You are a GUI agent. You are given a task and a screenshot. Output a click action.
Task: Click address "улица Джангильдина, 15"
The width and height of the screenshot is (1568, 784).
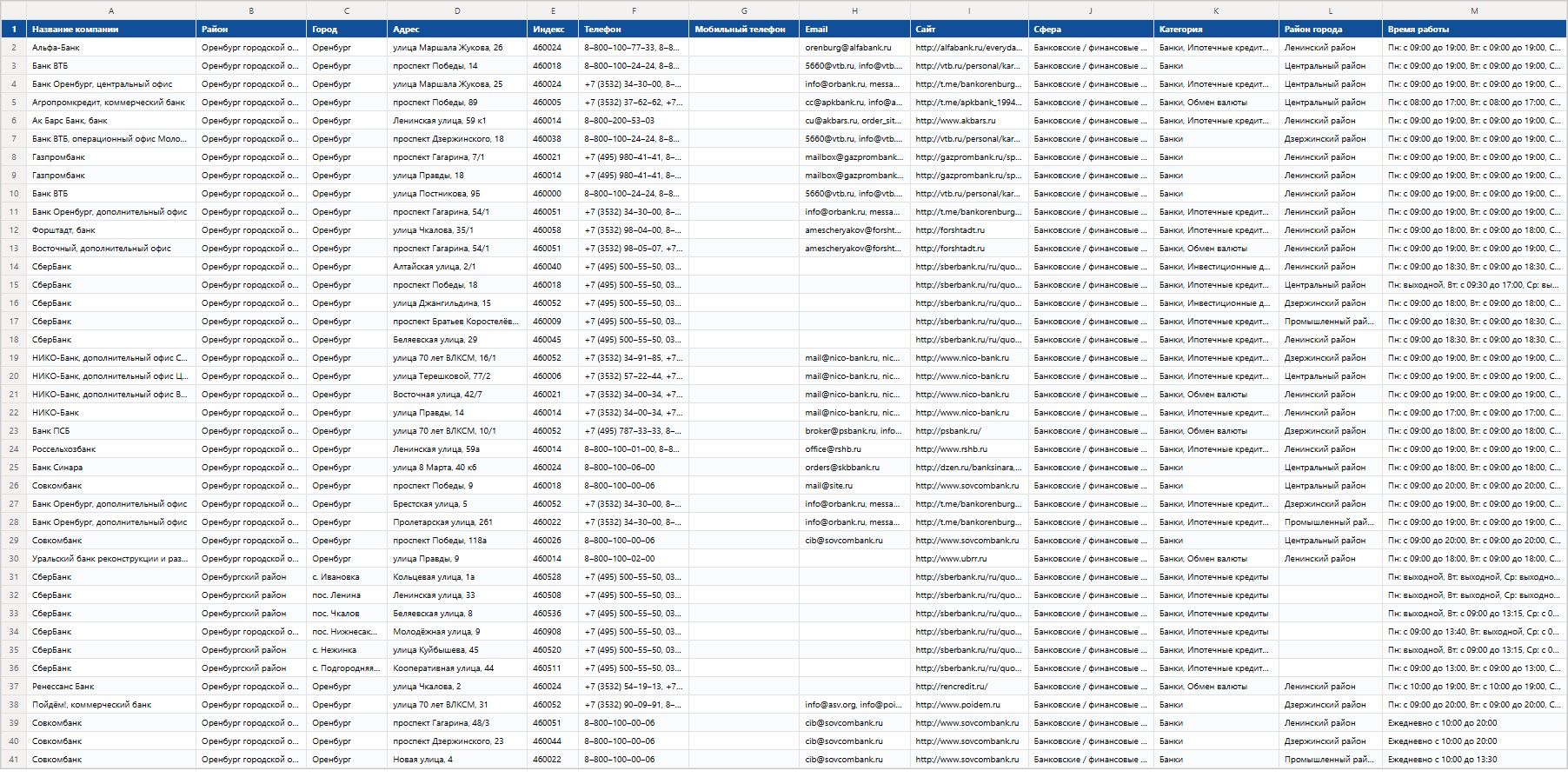coord(457,303)
